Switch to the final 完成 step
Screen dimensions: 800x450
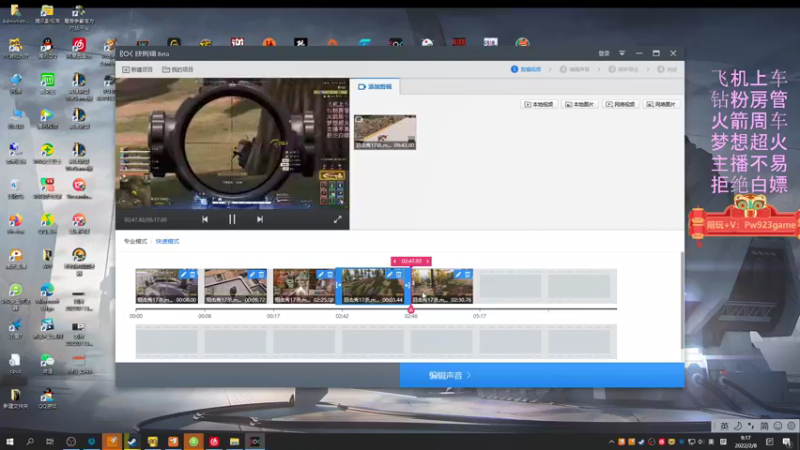tap(667, 69)
